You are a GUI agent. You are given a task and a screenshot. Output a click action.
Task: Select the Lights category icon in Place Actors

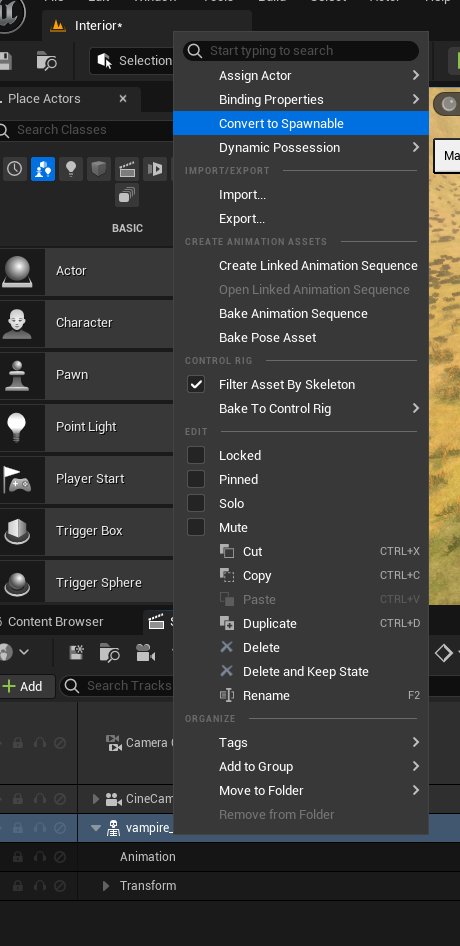click(x=71, y=169)
